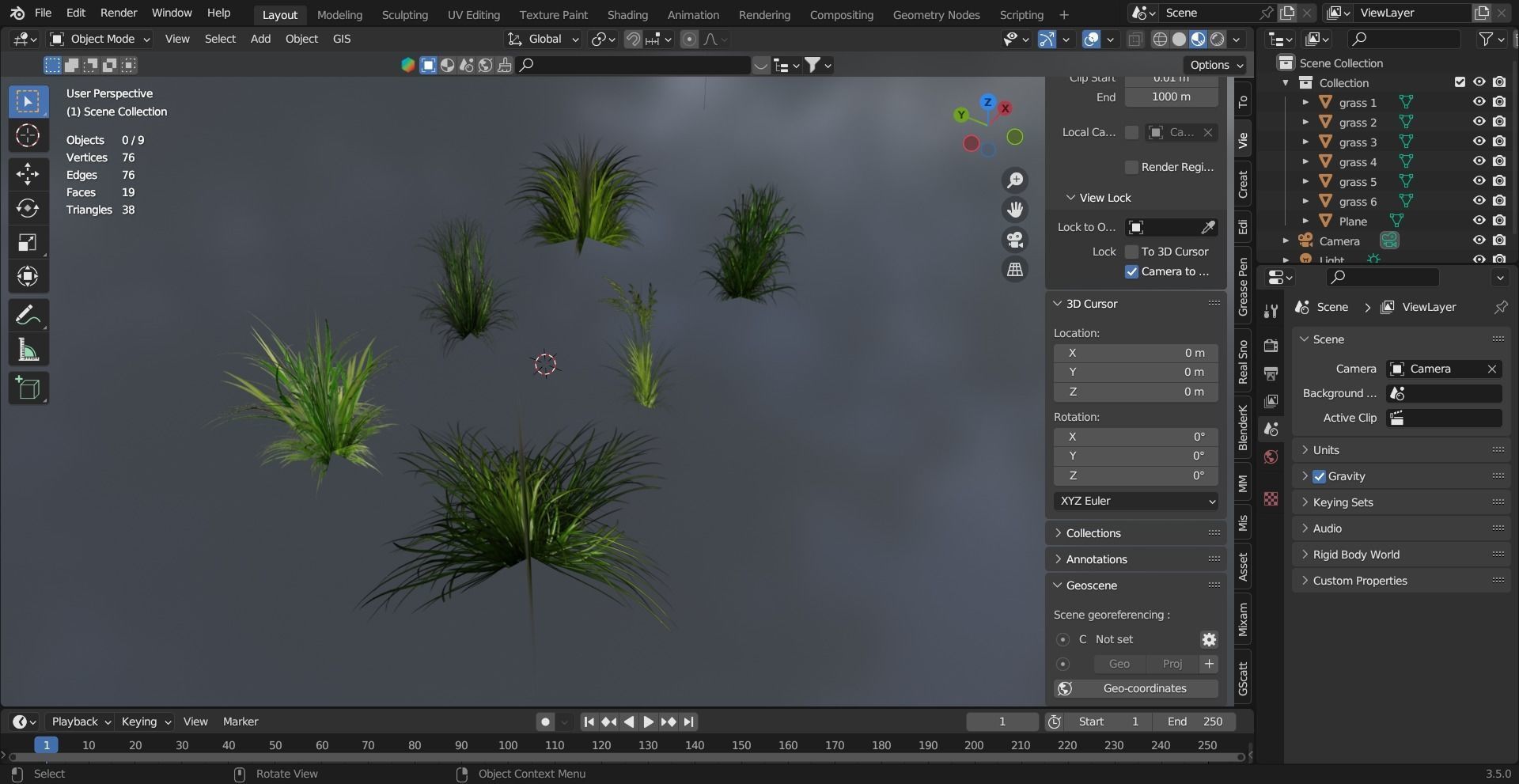Select the Transform tool
Screen dimensions: 1519x784
point(28,276)
